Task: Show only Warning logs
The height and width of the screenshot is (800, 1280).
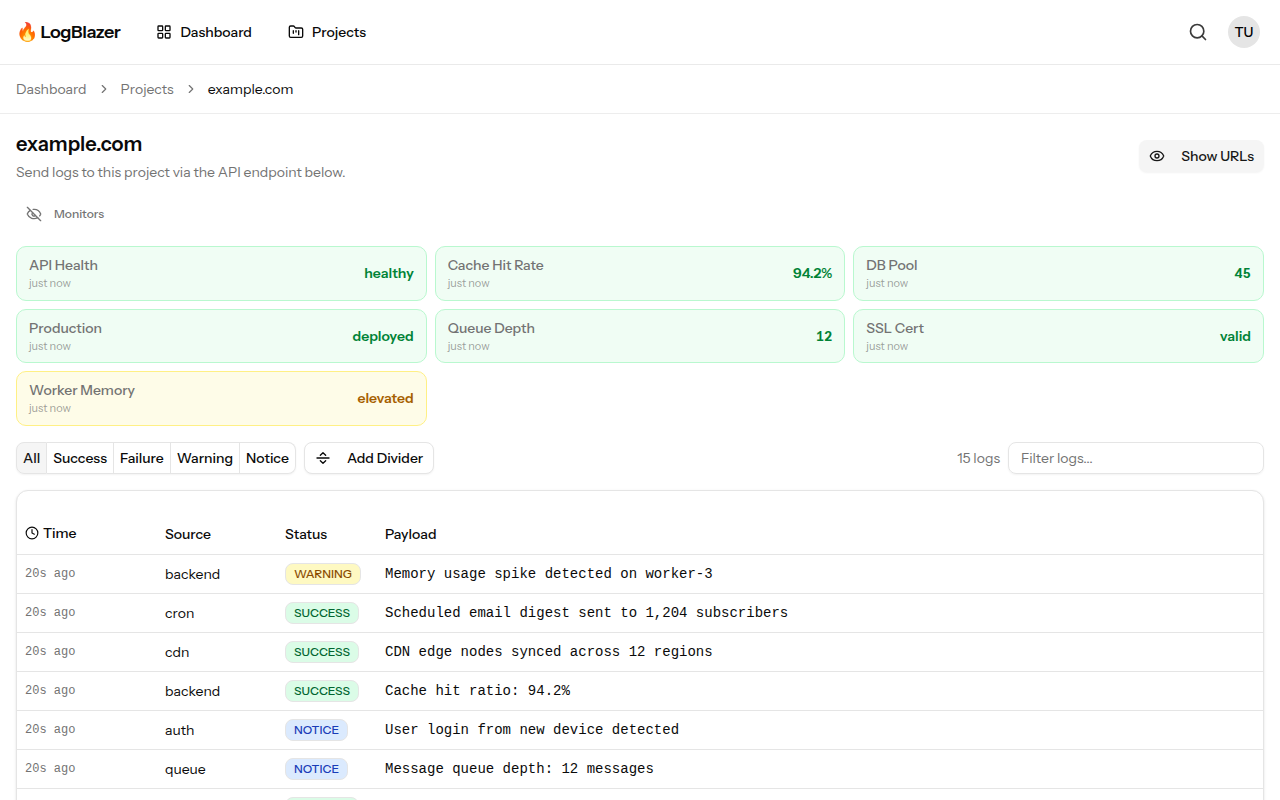Action: pos(205,458)
